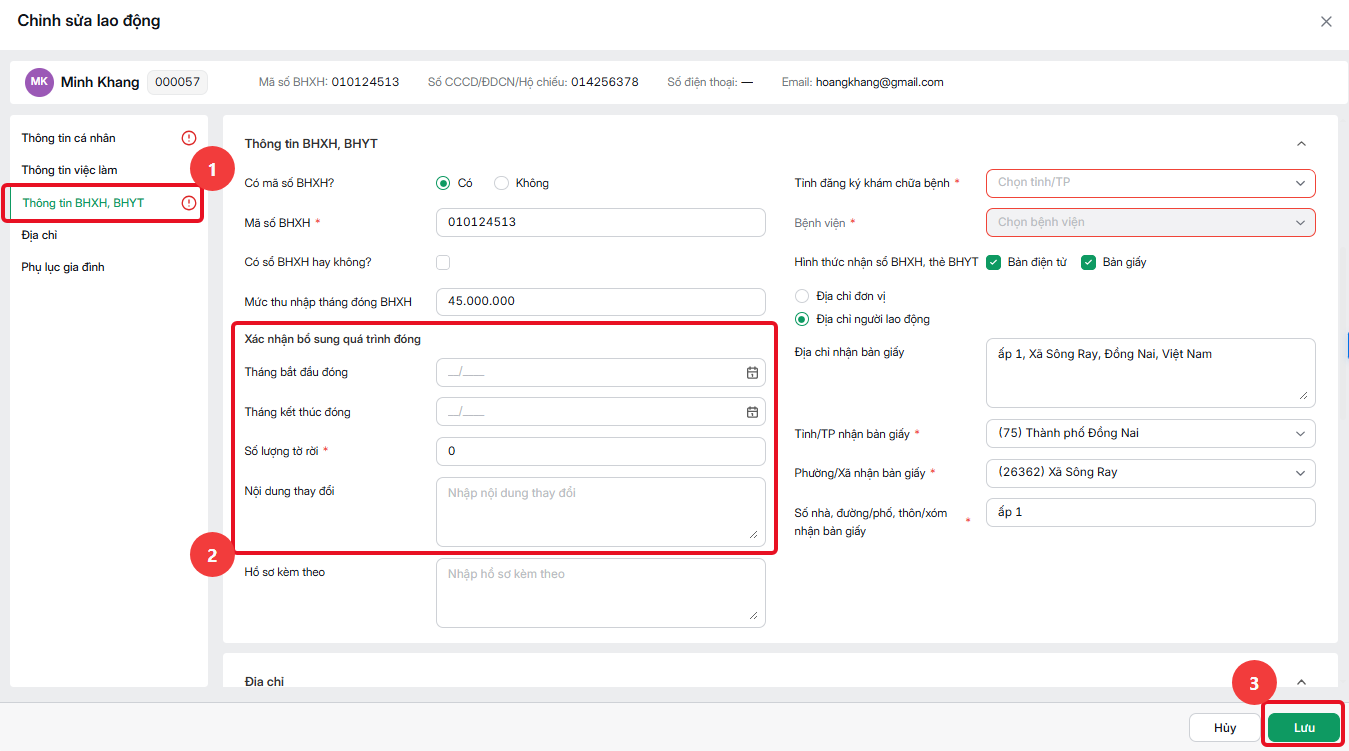Select the Không radio option

502,183
